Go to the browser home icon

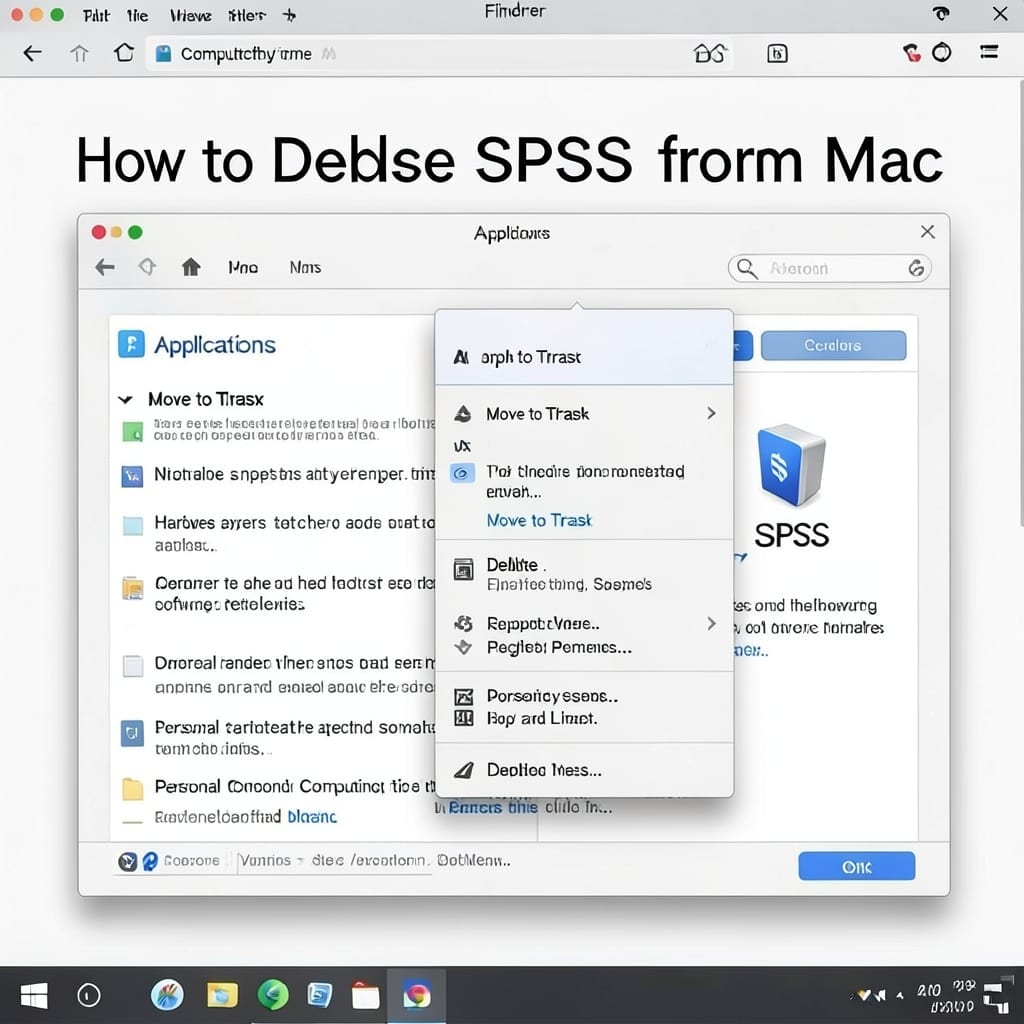(124, 52)
